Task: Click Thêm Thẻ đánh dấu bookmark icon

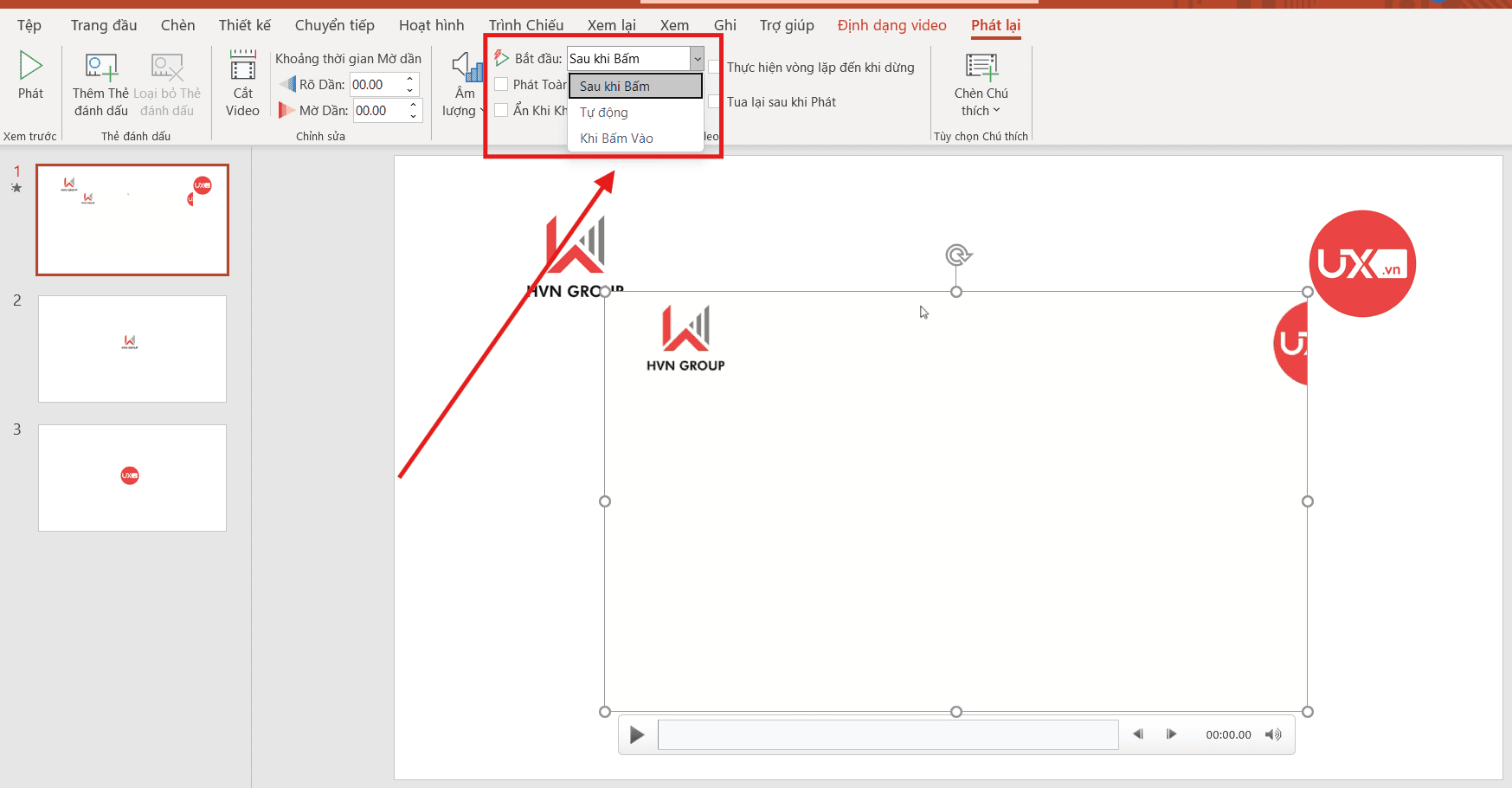Action: point(100,68)
